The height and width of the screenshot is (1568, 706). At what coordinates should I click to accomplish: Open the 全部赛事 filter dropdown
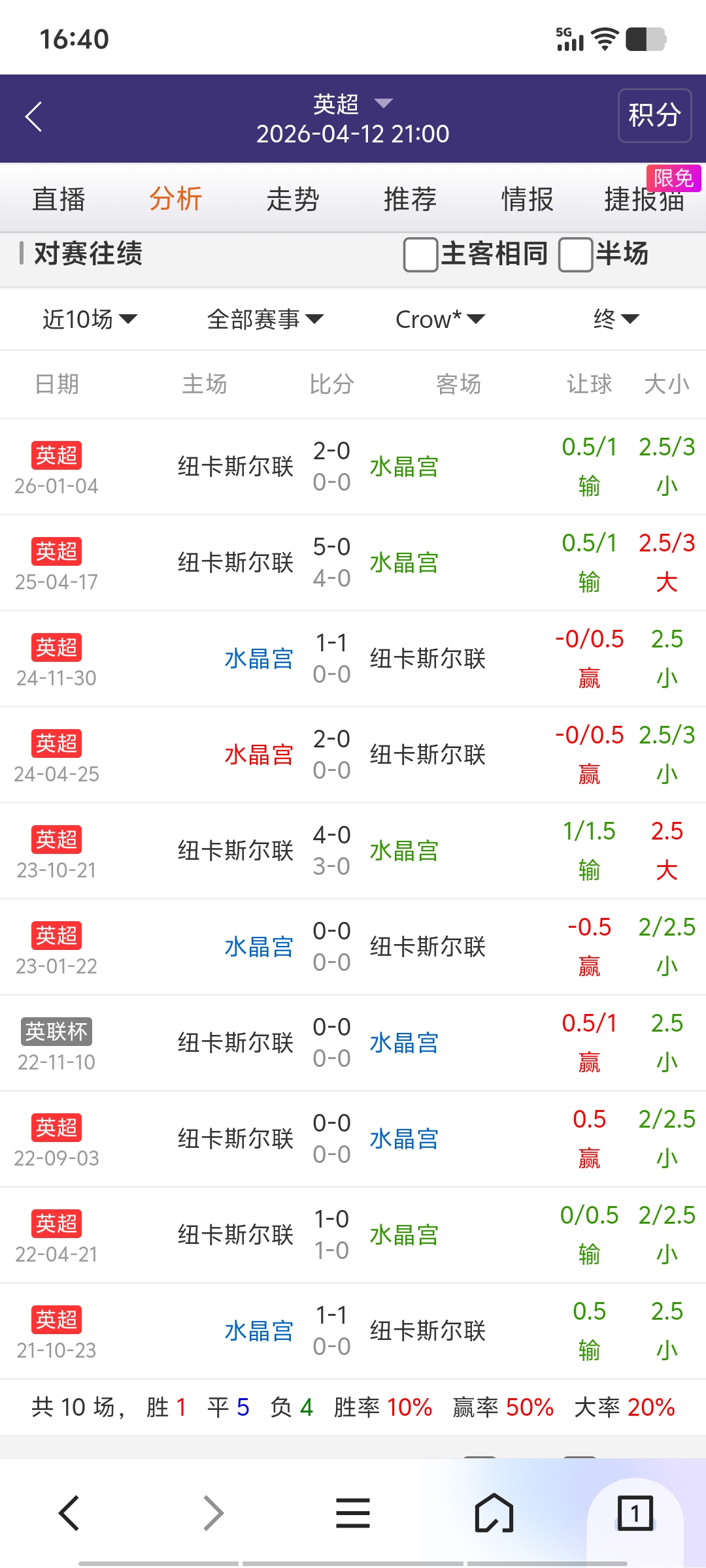pyautogui.click(x=265, y=319)
